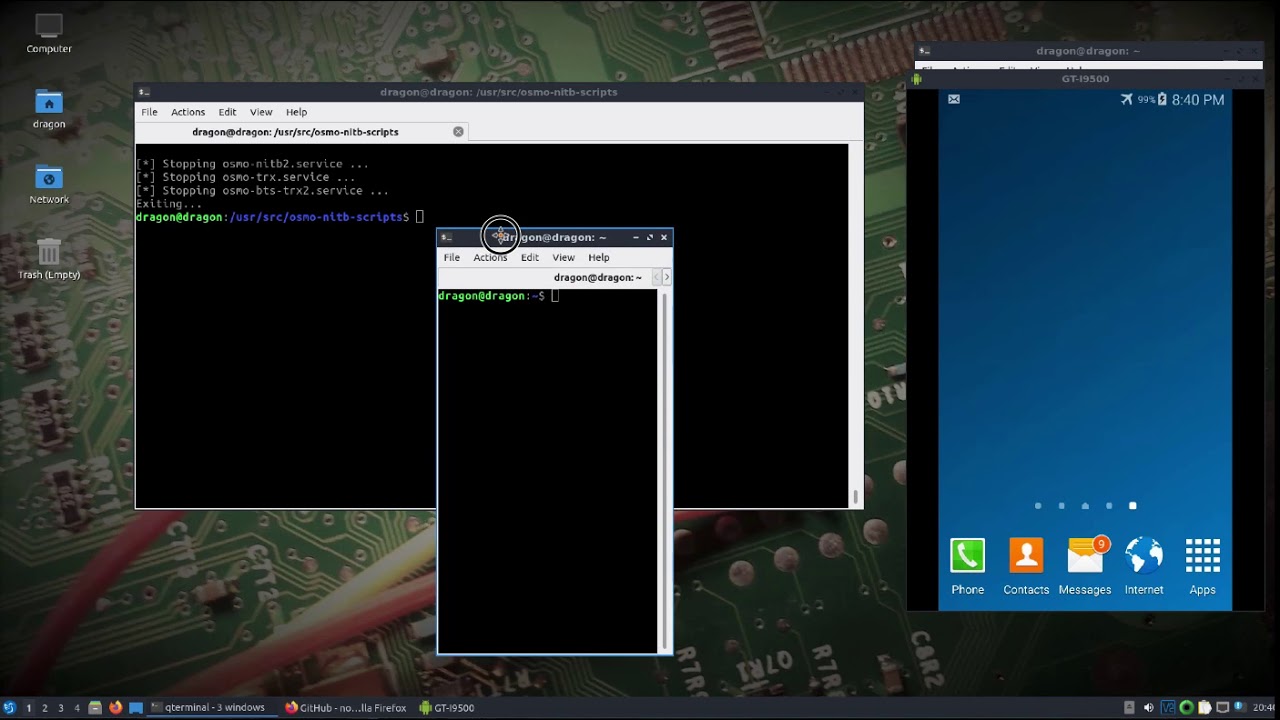Click terminal icon in small qterminal title bar
1280x720 pixels.
[446, 238]
